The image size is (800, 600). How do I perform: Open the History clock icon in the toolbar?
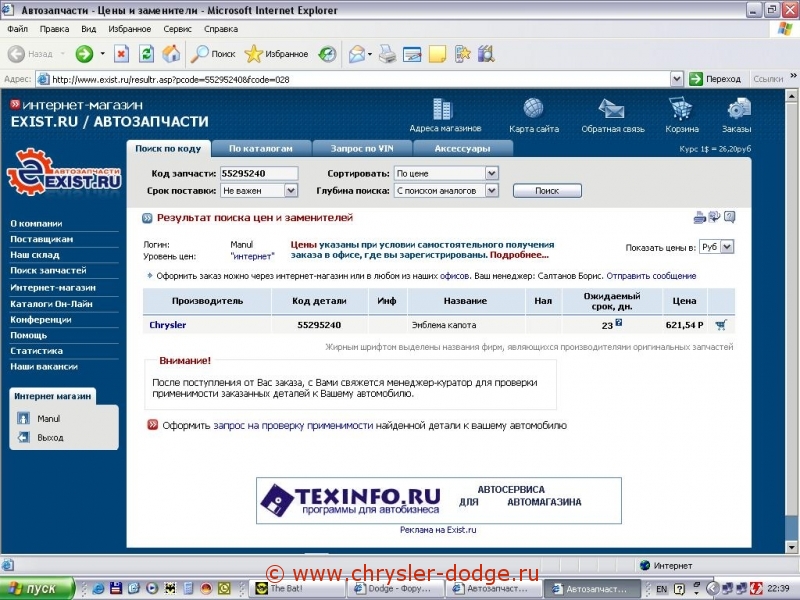[x=327, y=54]
